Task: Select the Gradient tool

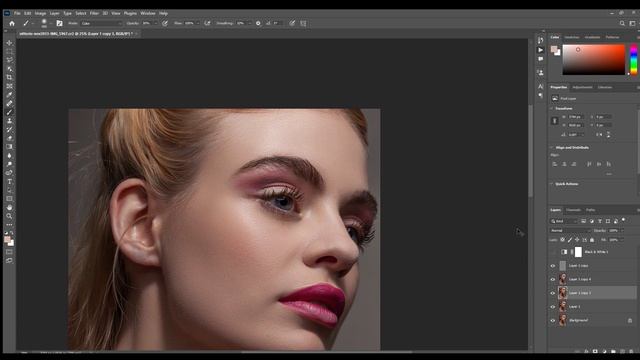Action: click(x=9, y=147)
